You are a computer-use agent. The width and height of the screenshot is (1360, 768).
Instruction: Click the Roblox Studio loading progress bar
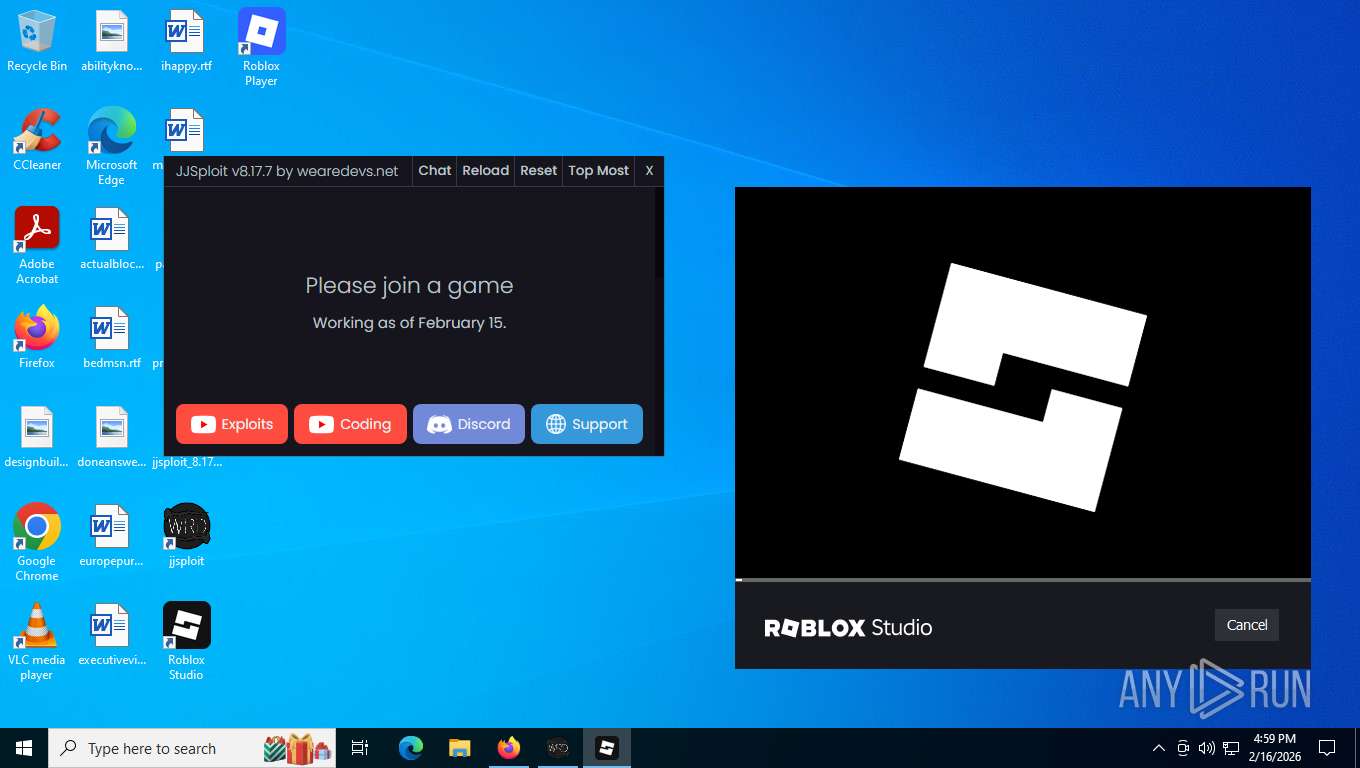pos(1023,579)
